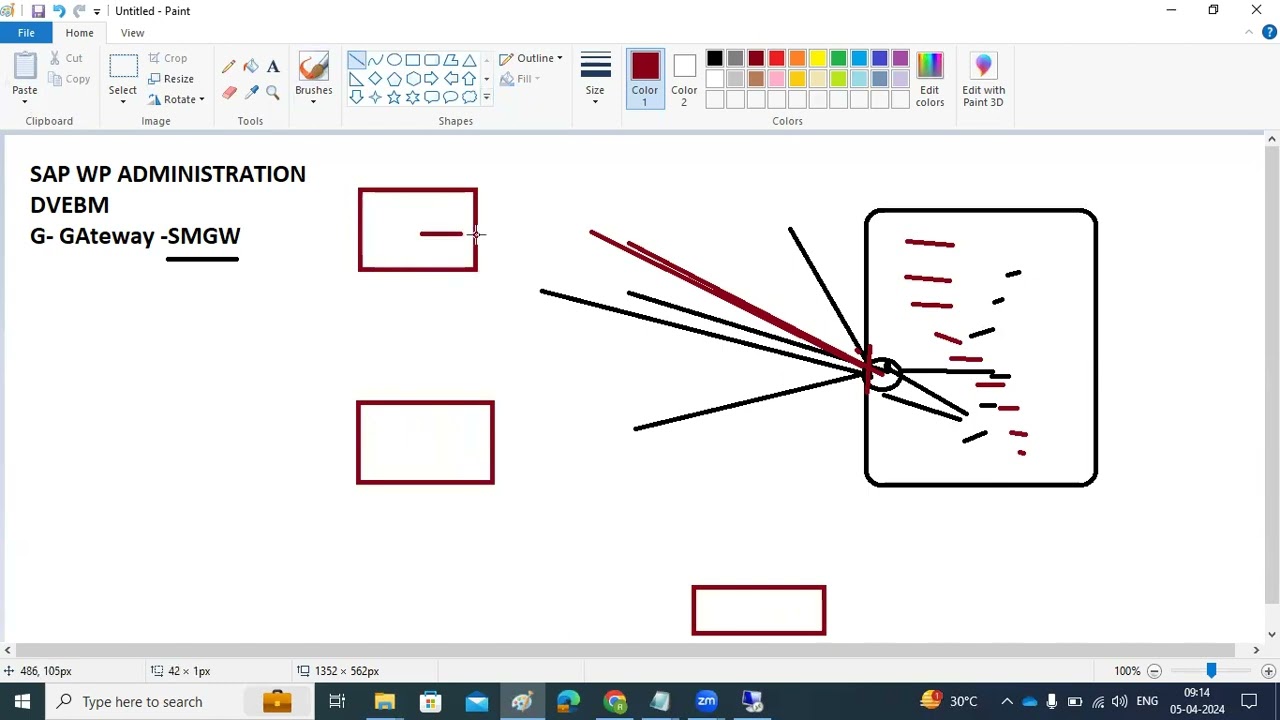Click the Fill shape option

click(520, 79)
